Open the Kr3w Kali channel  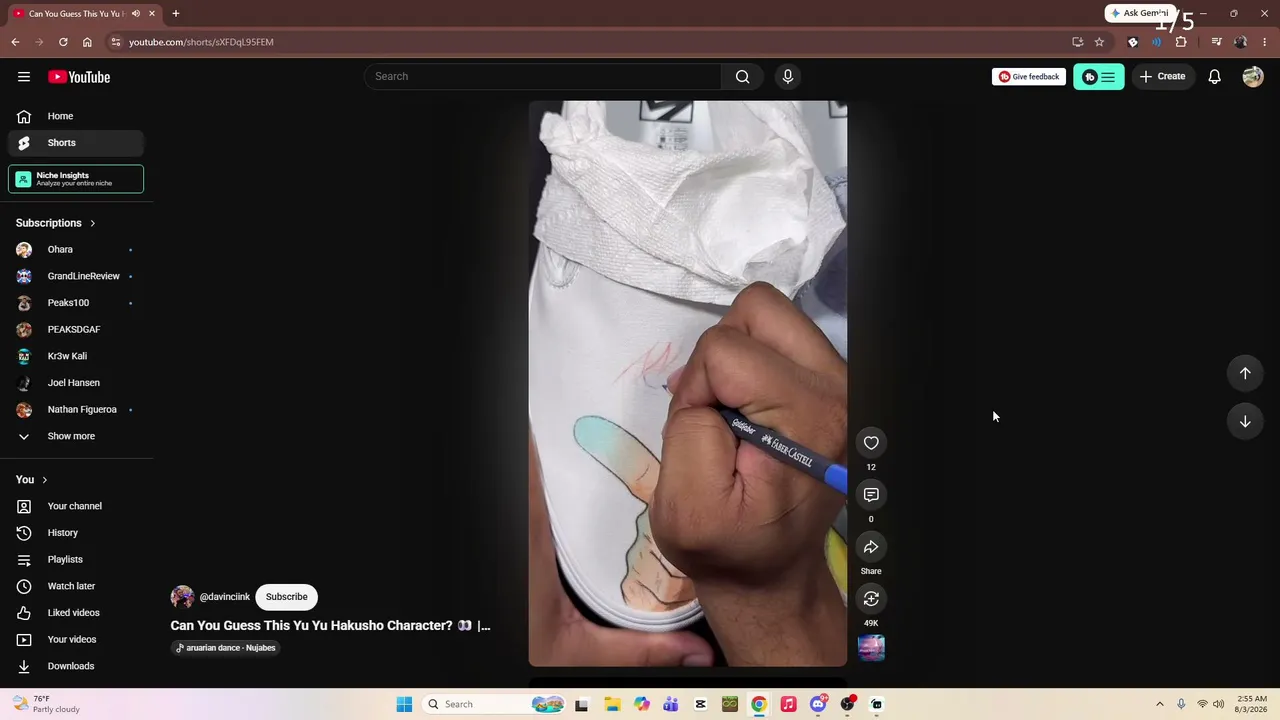point(76,356)
